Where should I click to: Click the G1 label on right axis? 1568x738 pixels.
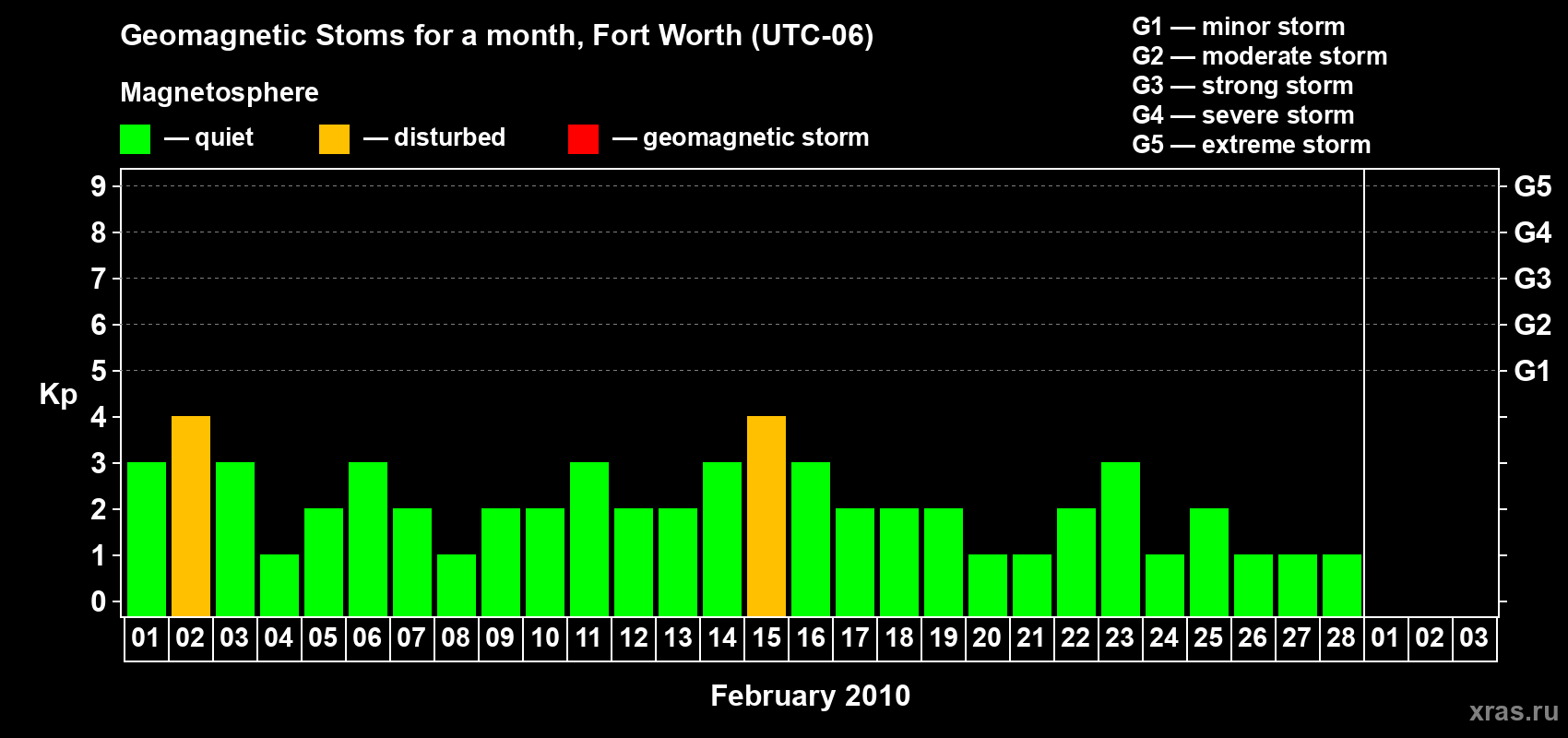click(1533, 371)
